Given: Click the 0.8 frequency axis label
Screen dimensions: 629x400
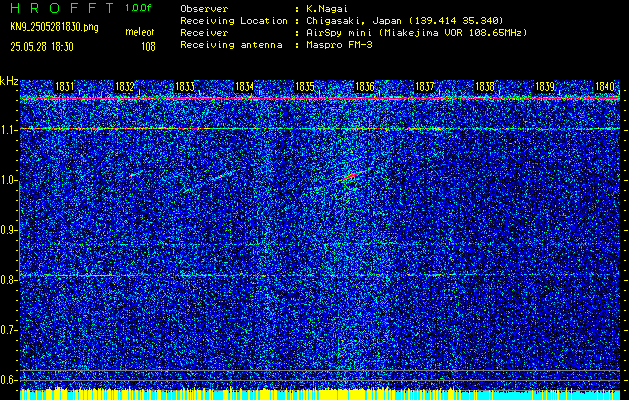Looking at the screenshot, I should pyautogui.click(x=9, y=280).
